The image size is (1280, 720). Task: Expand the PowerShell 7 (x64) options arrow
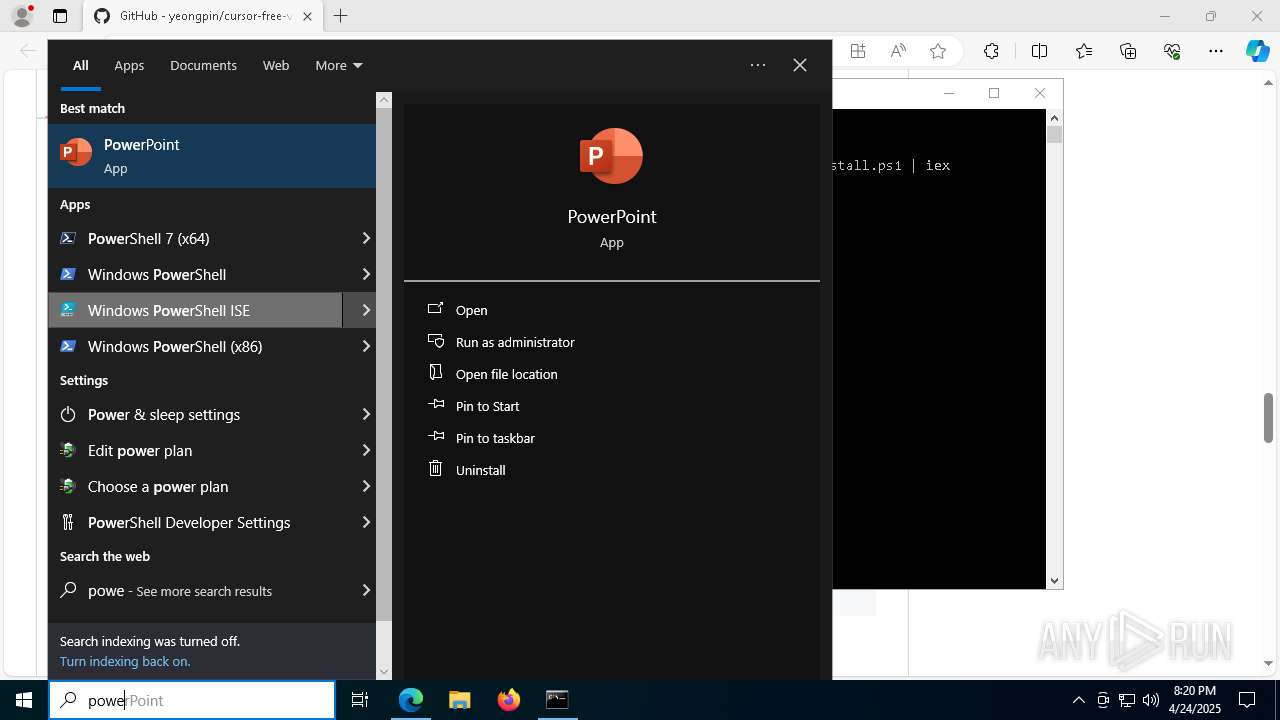tap(366, 238)
